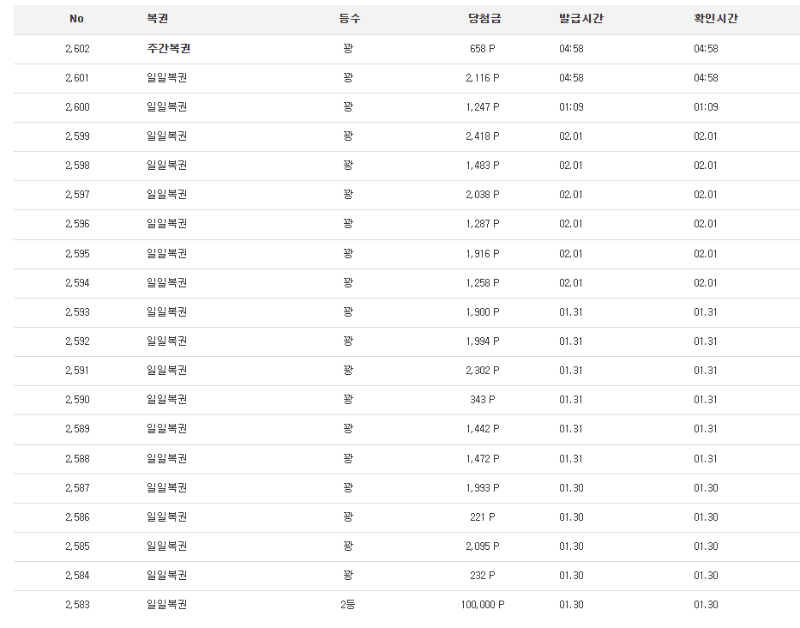Click the 2,302 P prize amount
This screenshot has width=800, height=628.
coord(482,370)
